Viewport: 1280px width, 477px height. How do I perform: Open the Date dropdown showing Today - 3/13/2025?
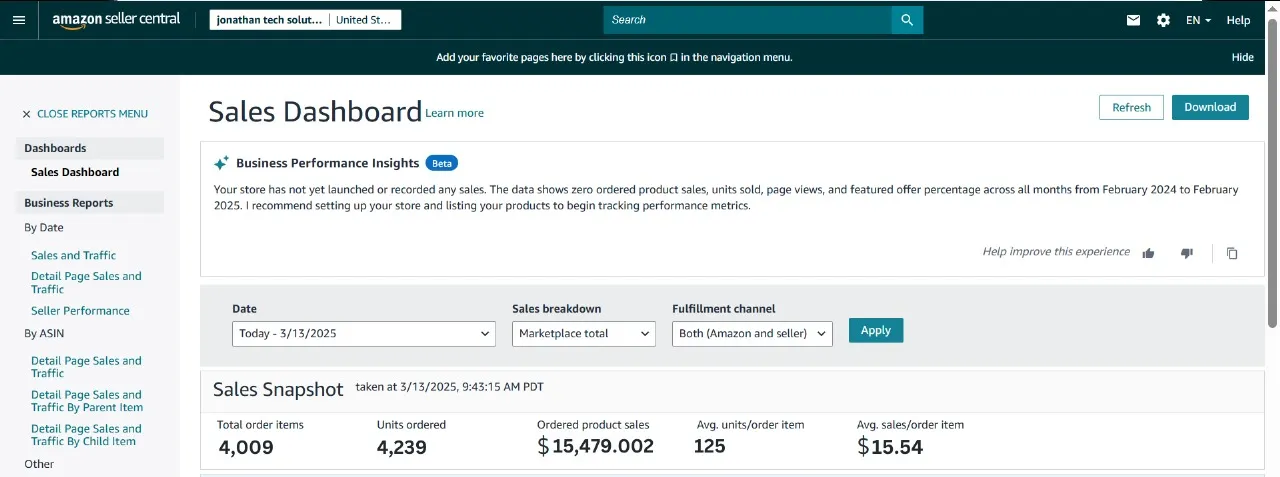(x=364, y=333)
